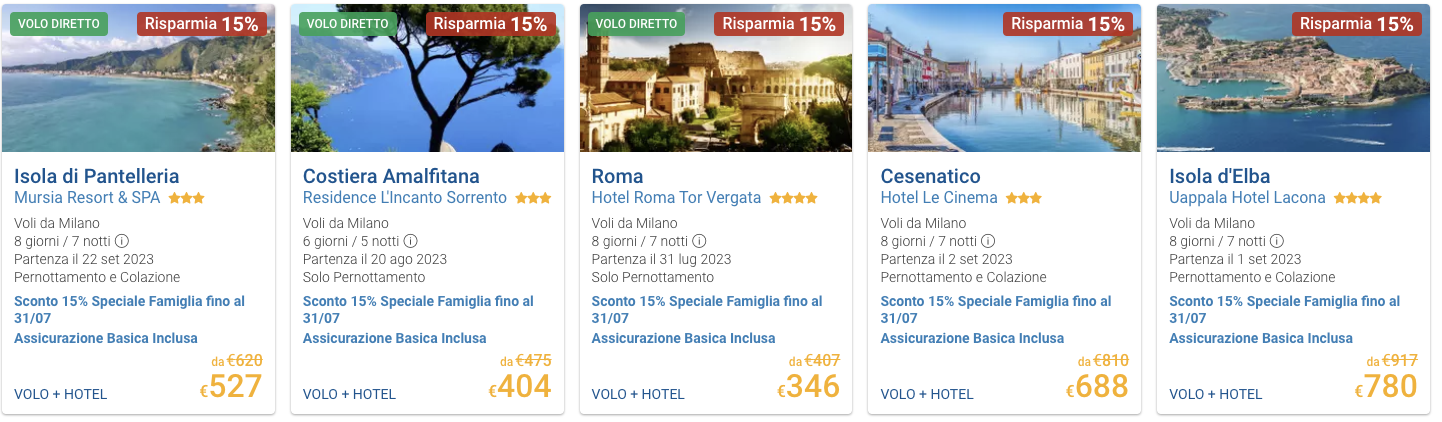The height and width of the screenshot is (422, 1442).
Task: Click info icon on the Cesenatico duration line
Action: click(x=988, y=241)
